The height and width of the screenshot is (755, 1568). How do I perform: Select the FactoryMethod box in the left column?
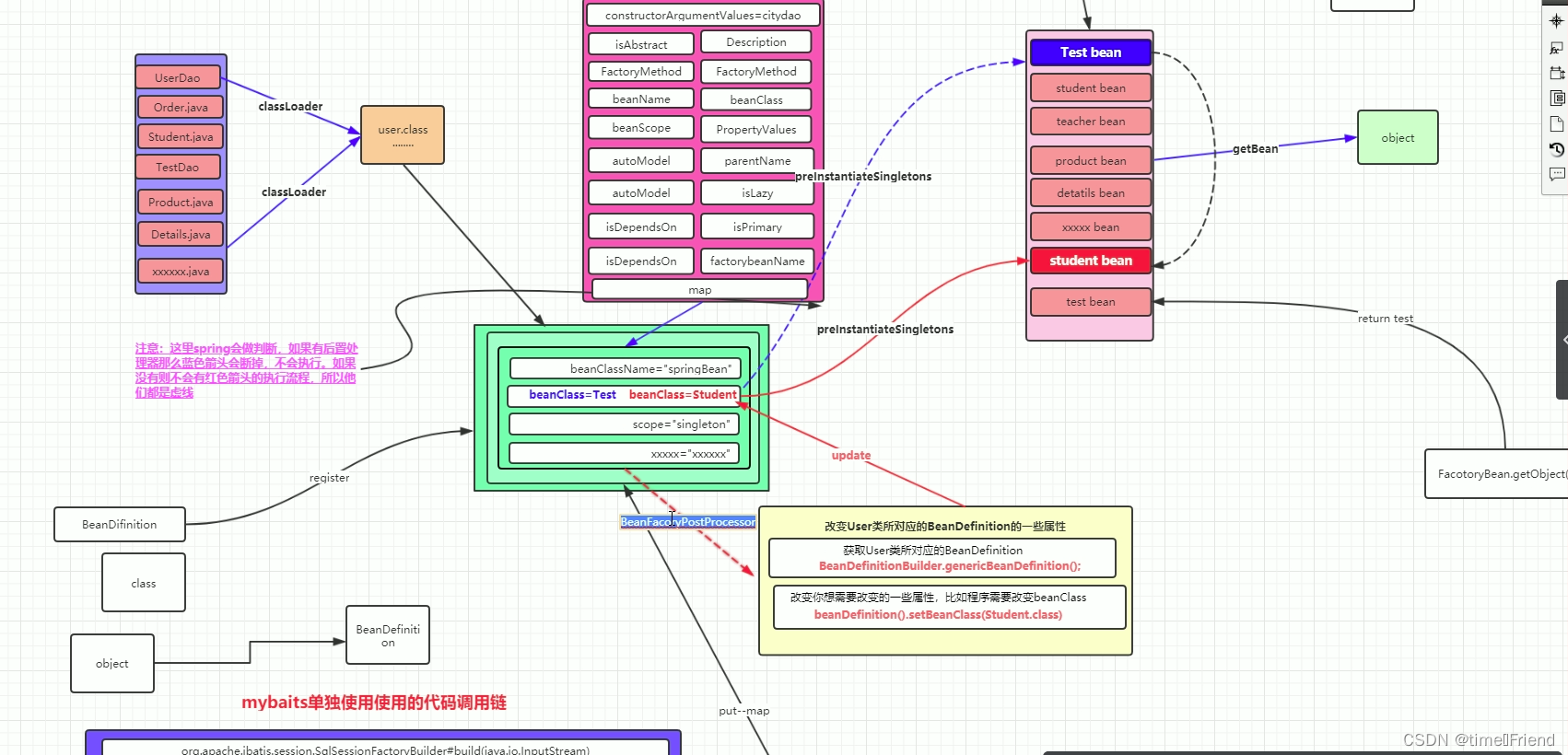pos(641,72)
